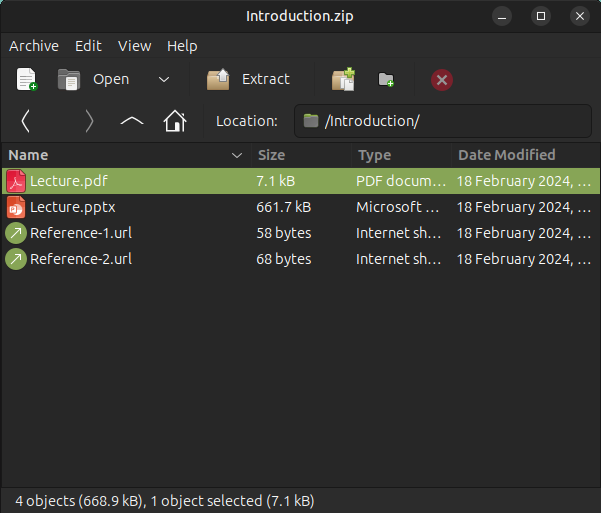Go up one directory level
Viewport: 601px width, 513px height.
pyautogui.click(x=132, y=121)
